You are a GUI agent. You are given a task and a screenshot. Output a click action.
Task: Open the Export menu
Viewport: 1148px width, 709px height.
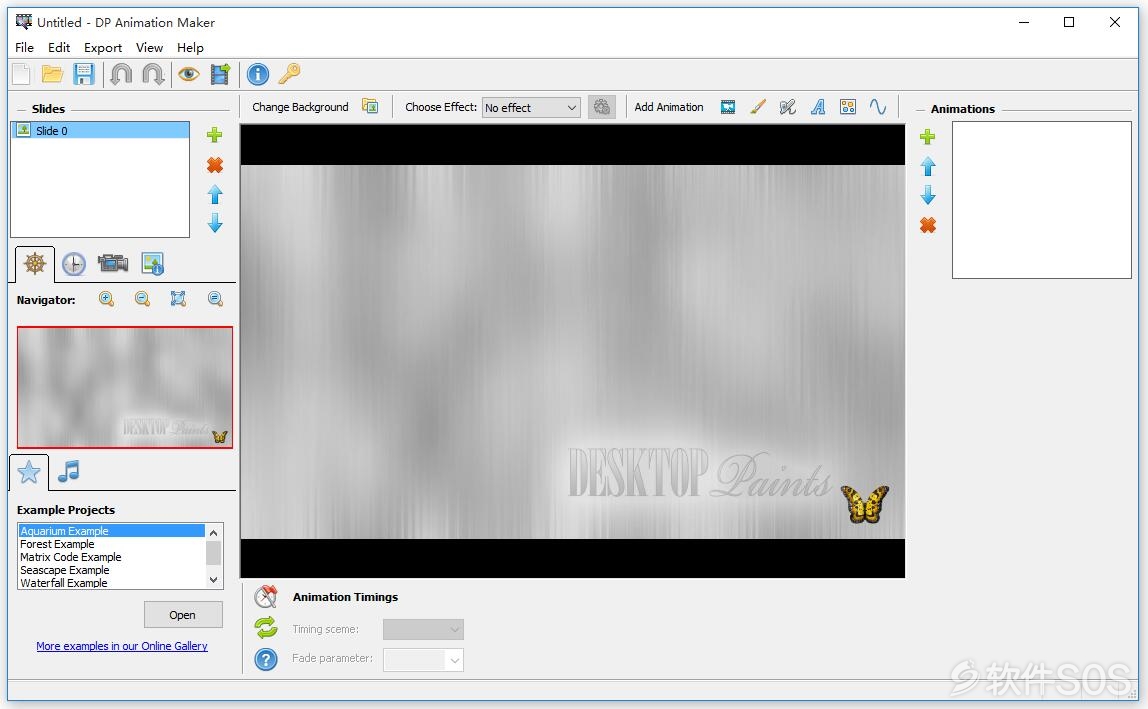click(x=102, y=48)
